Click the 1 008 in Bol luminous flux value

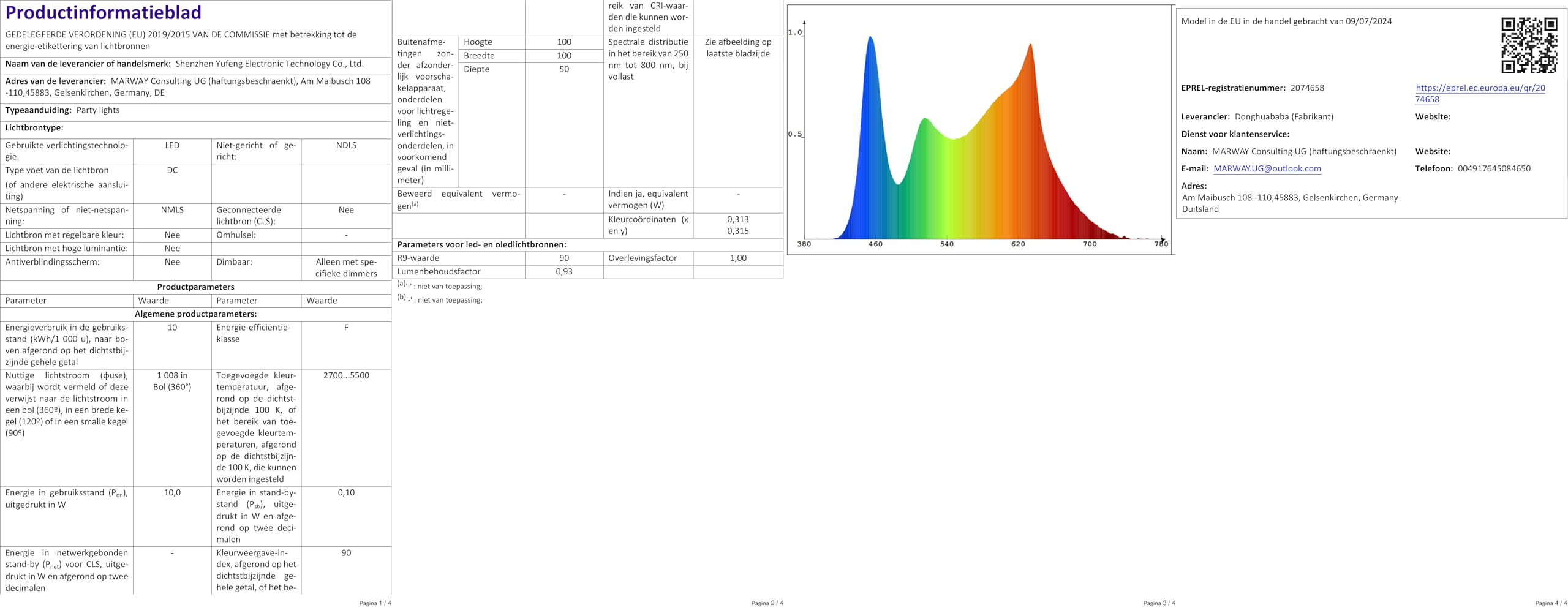[172, 381]
